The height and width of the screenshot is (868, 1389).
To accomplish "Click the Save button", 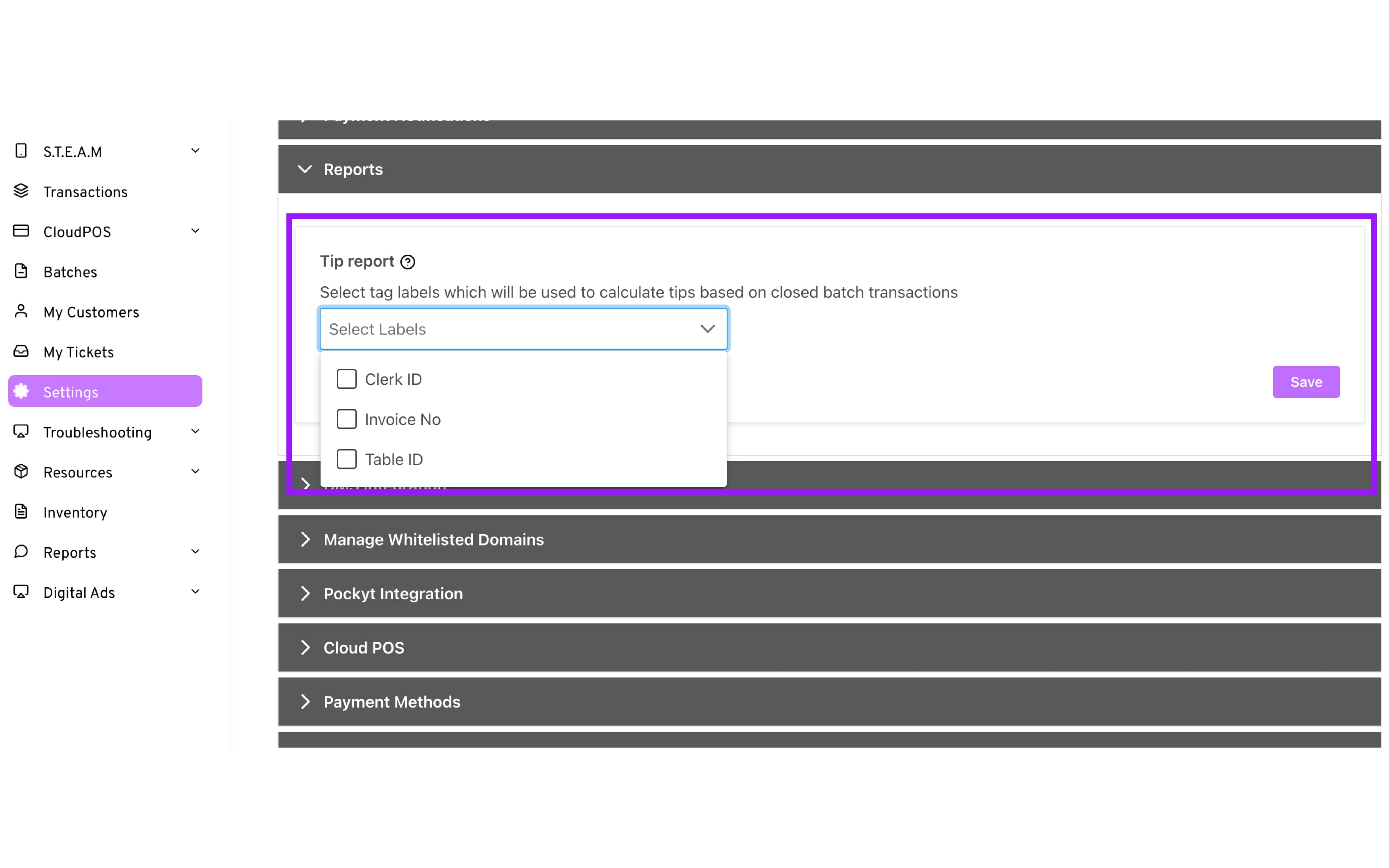I will point(1306,382).
